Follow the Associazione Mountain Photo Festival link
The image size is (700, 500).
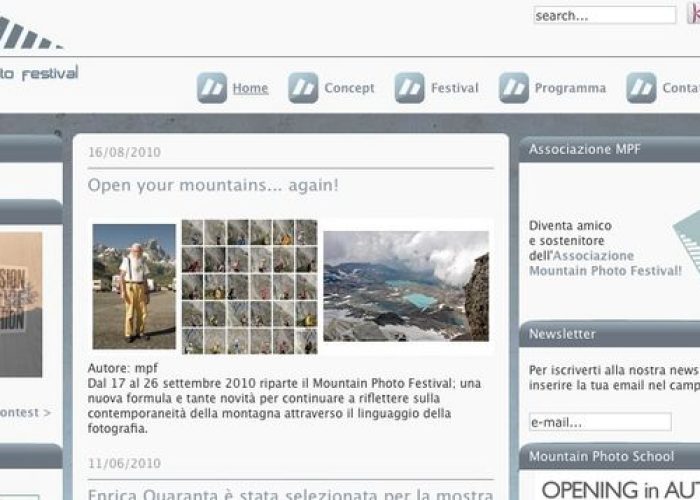(605, 263)
